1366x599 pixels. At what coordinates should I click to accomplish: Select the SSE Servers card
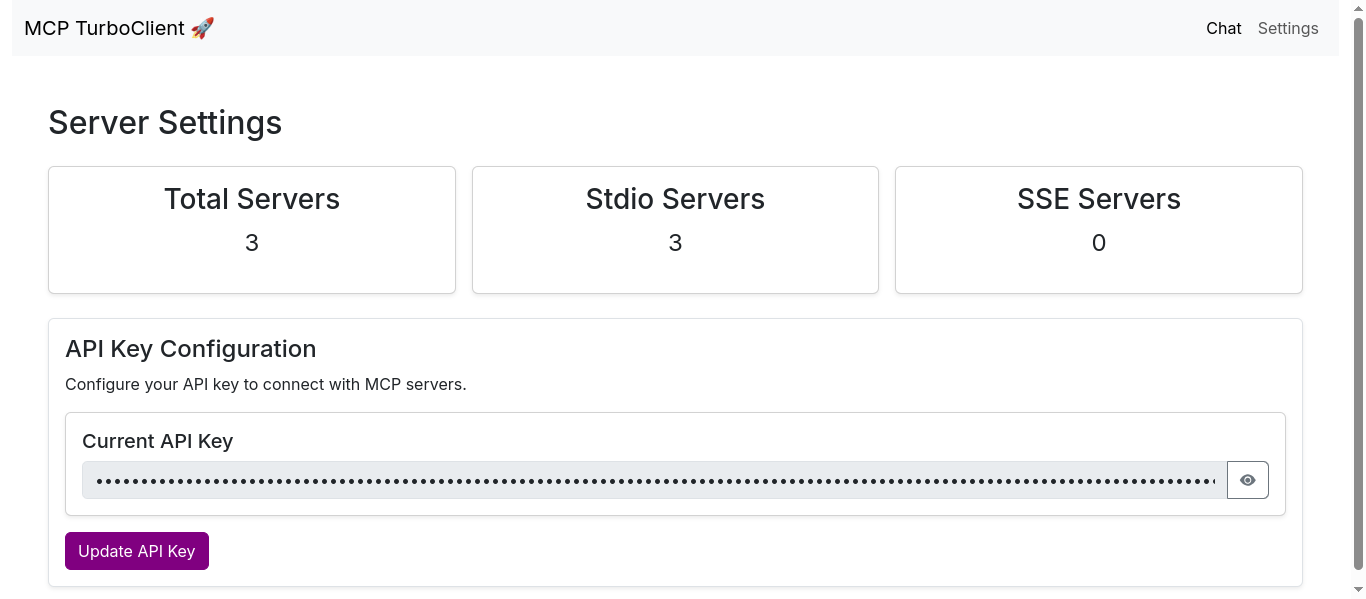(x=1098, y=229)
